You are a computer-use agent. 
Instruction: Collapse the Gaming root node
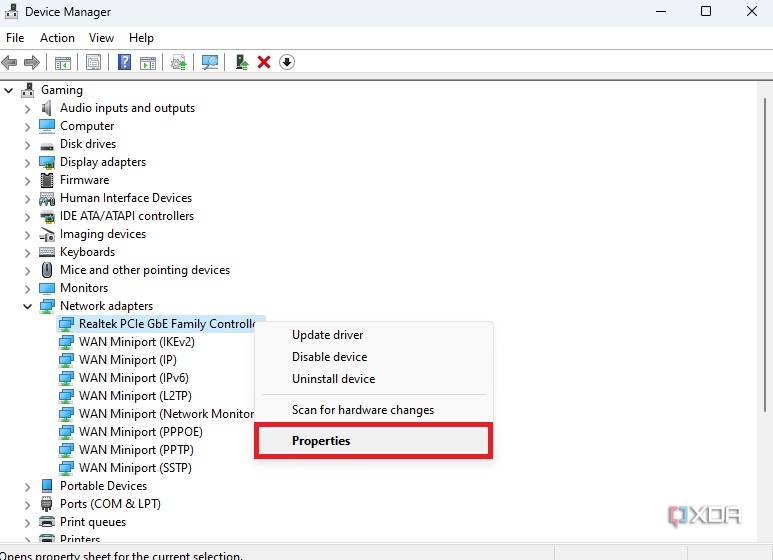[x=9, y=90]
